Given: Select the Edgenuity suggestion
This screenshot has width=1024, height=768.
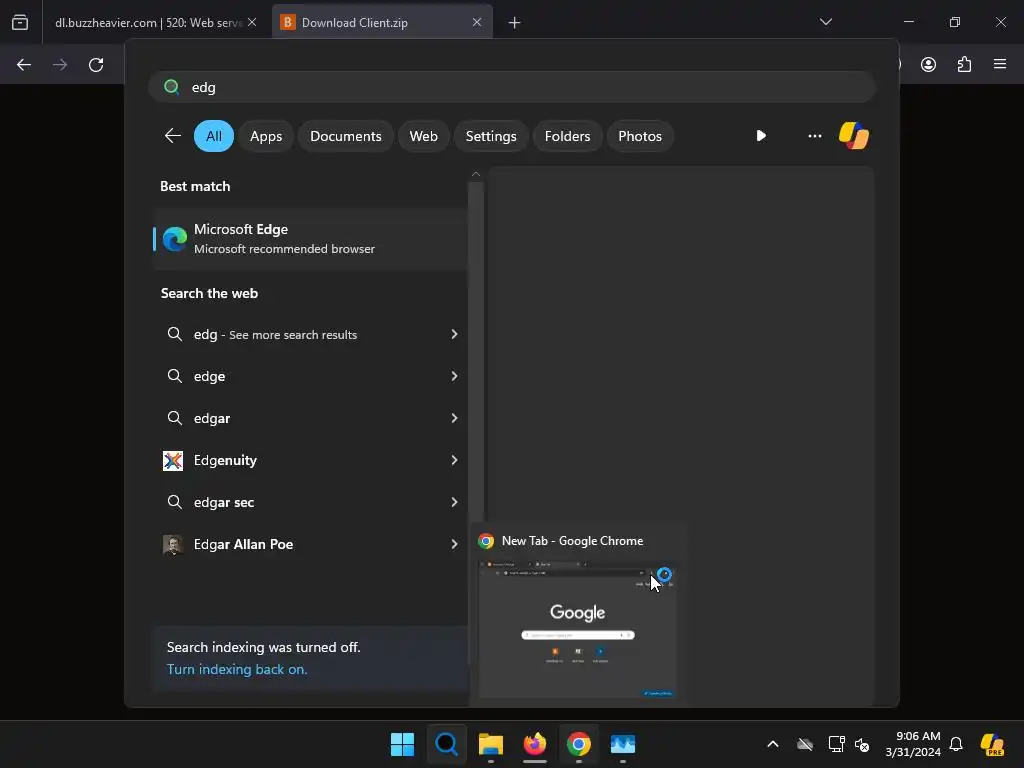Looking at the screenshot, I should (x=311, y=460).
